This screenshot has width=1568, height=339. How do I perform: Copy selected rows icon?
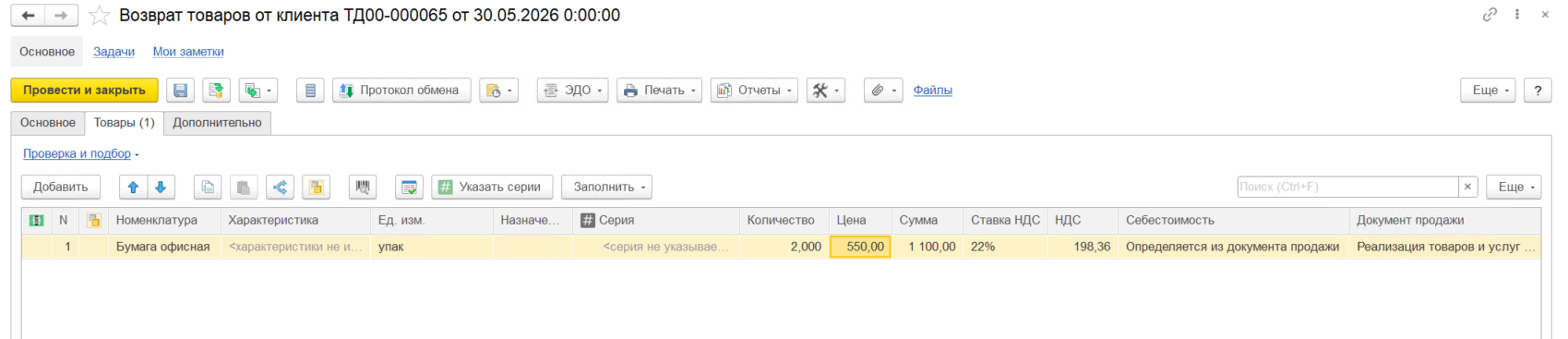pos(208,187)
